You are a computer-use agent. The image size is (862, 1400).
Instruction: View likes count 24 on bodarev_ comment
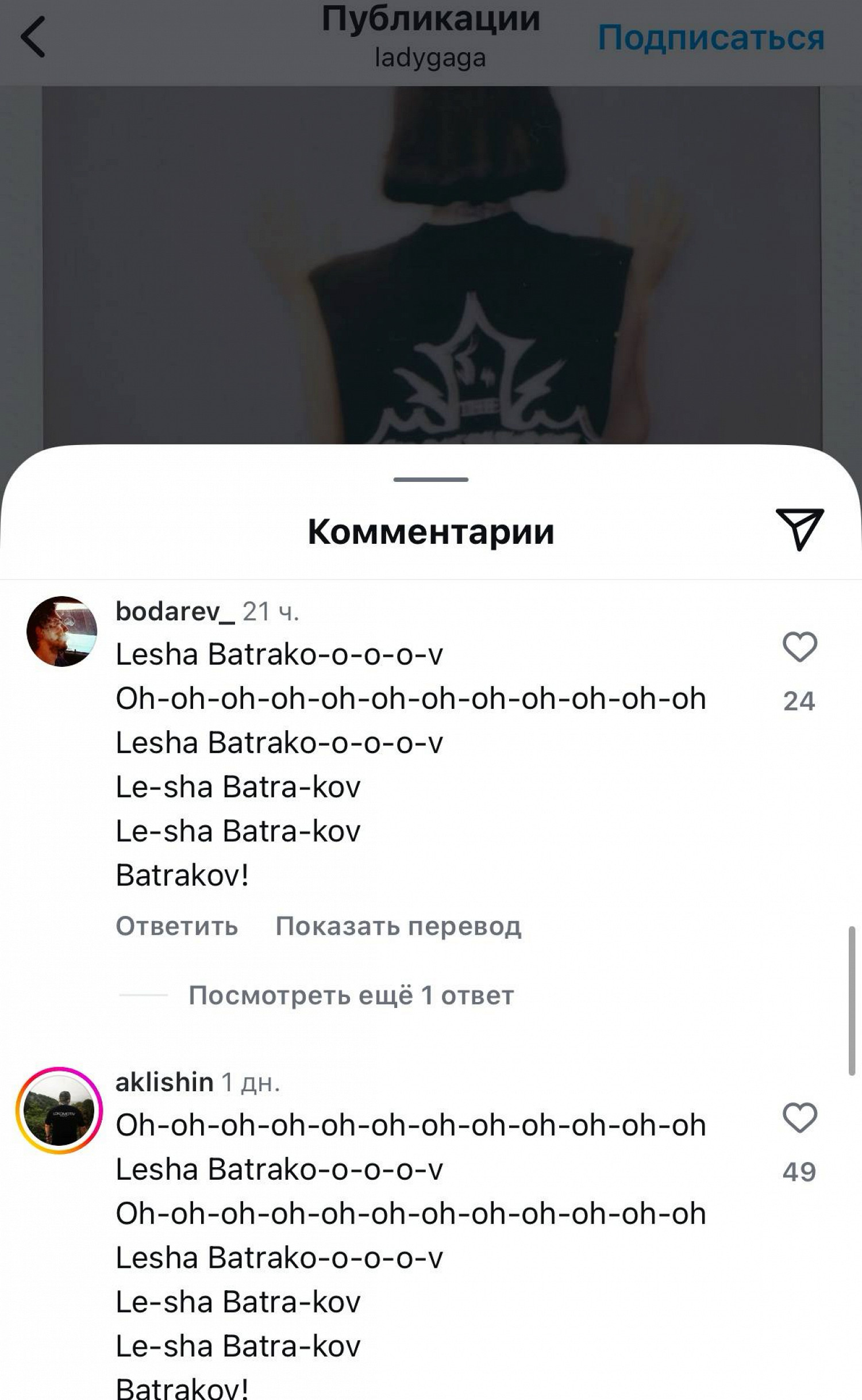(799, 701)
